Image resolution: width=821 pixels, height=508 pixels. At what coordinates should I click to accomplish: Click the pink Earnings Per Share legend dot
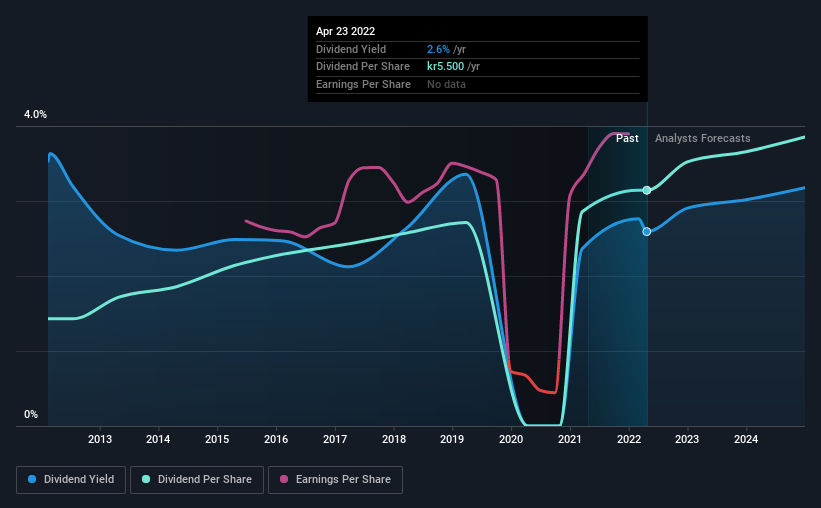pos(284,479)
